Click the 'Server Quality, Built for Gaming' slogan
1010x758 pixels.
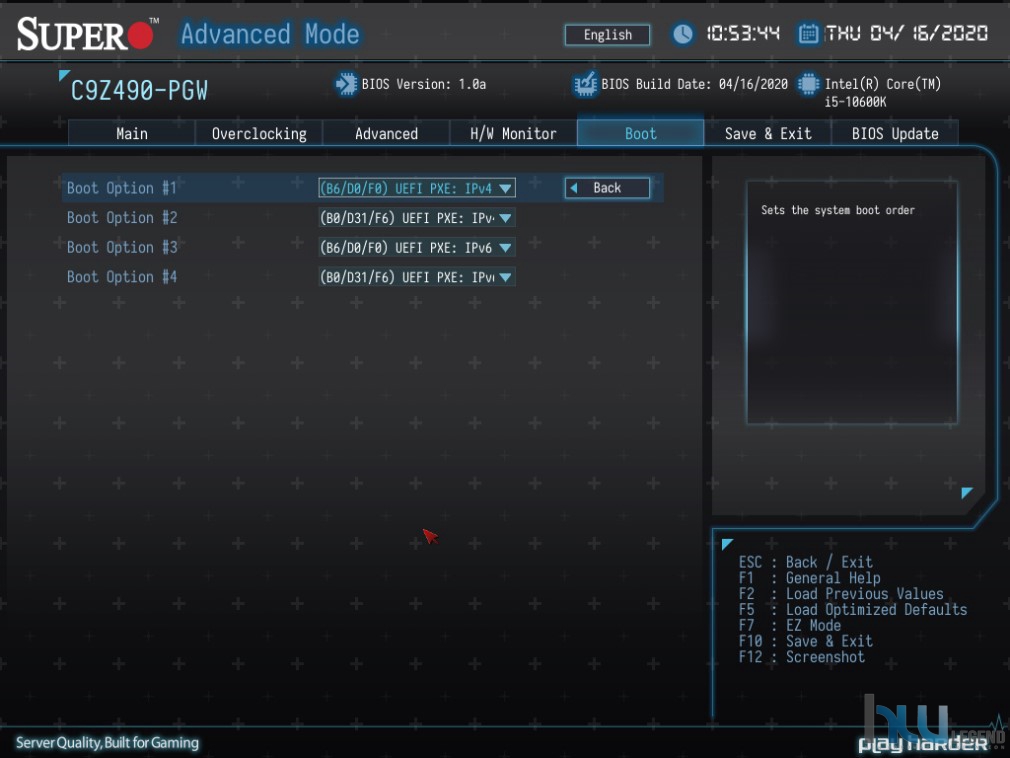pyautogui.click(x=108, y=743)
